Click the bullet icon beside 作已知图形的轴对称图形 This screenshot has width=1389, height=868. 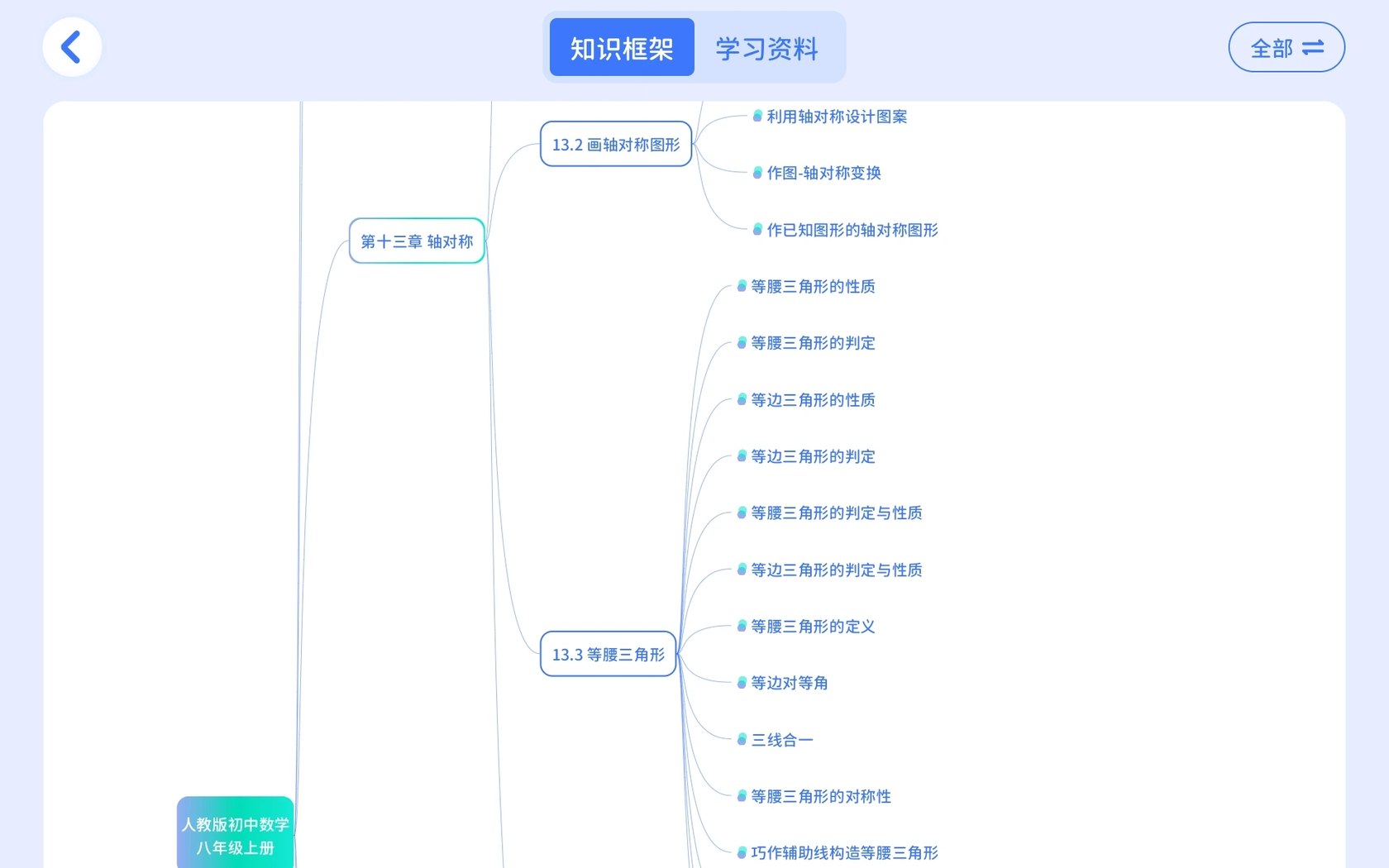(x=757, y=230)
